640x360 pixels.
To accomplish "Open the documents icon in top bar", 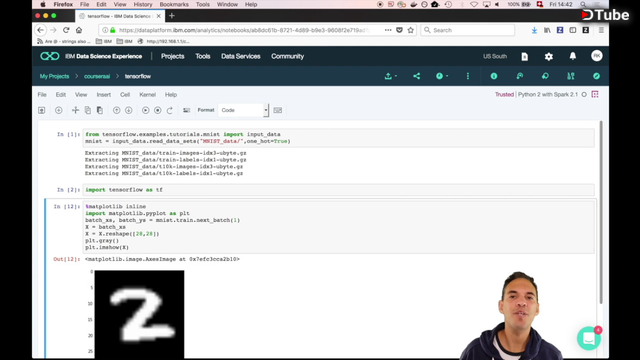I will pos(524,56).
